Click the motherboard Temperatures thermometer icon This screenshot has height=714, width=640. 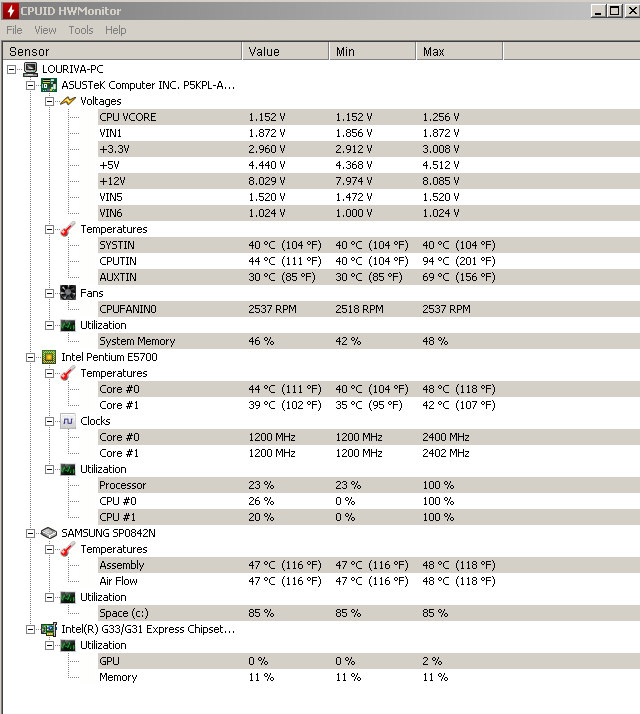68,229
